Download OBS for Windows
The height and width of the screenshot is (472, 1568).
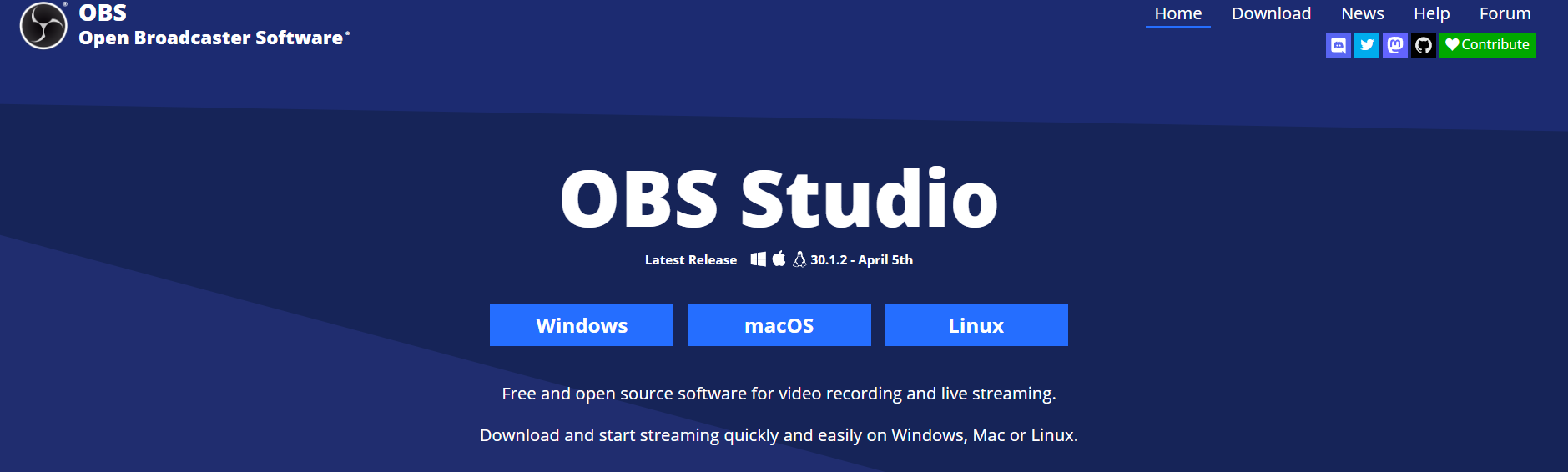coord(582,325)
